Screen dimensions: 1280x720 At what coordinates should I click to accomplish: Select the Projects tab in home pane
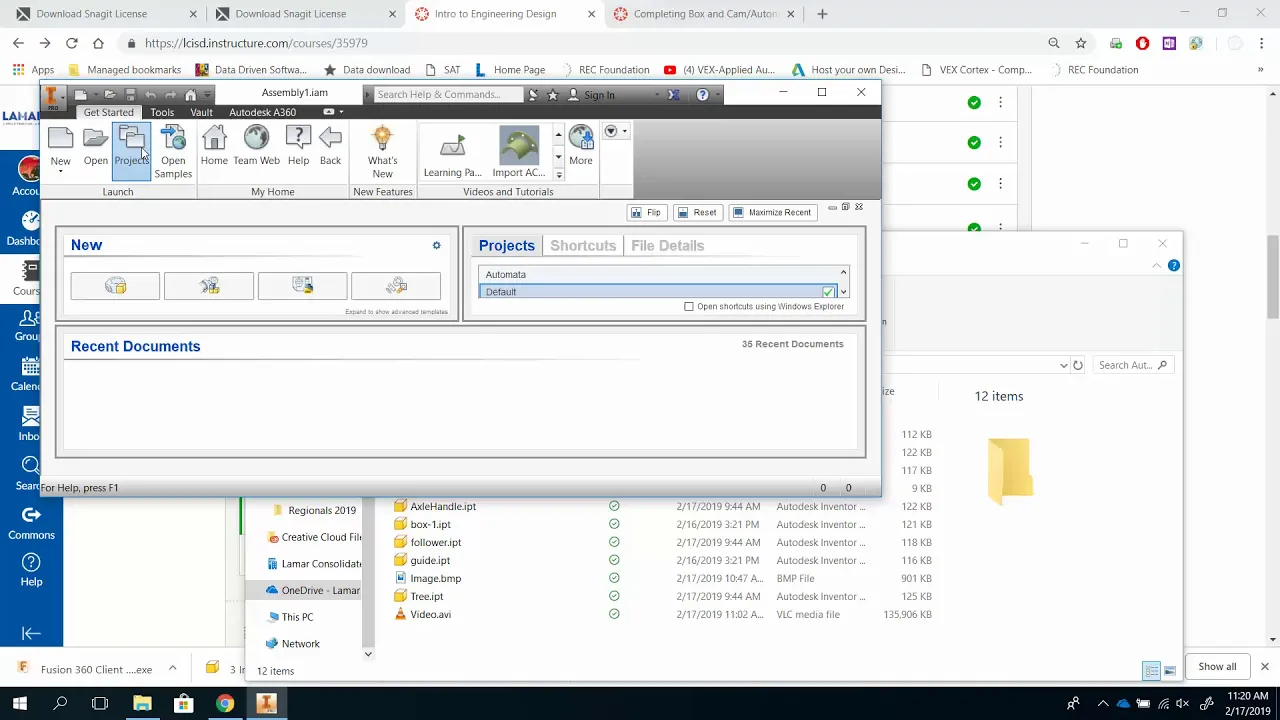[x=506, y=245]
